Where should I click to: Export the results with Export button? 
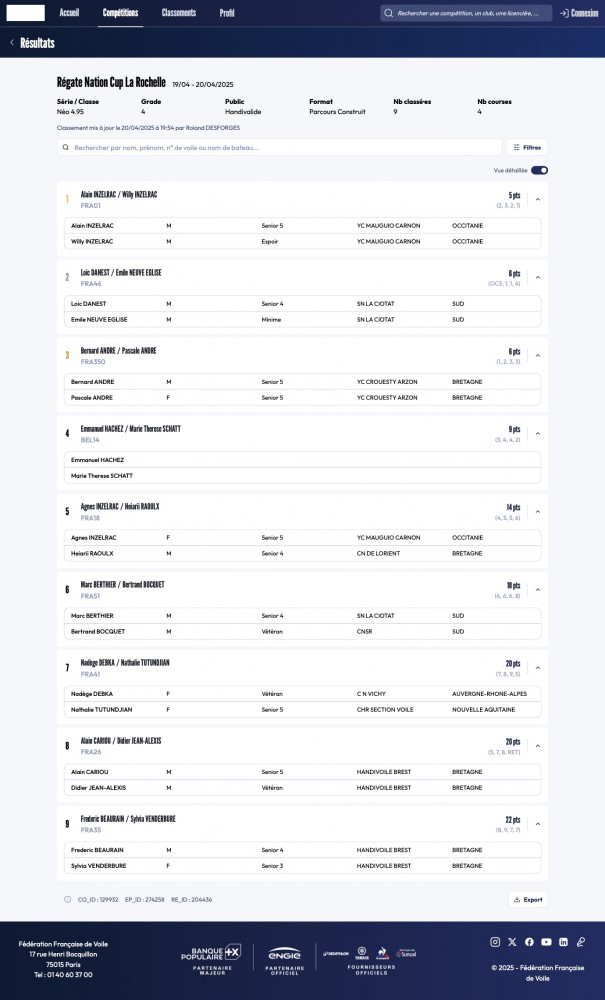[x=528, y=899]
